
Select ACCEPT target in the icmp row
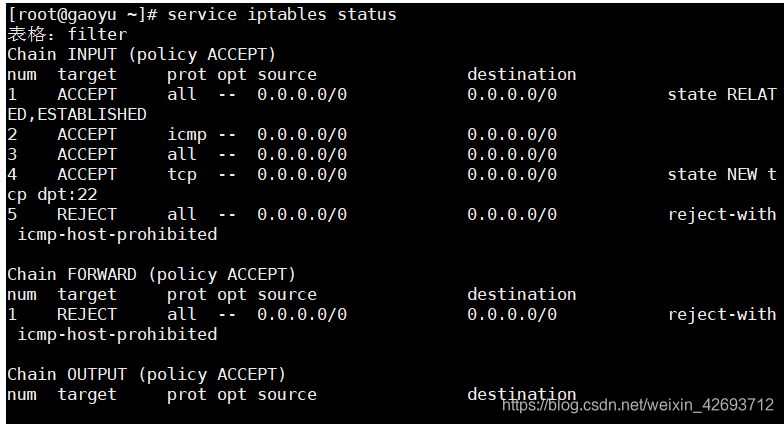coord(87,134)
